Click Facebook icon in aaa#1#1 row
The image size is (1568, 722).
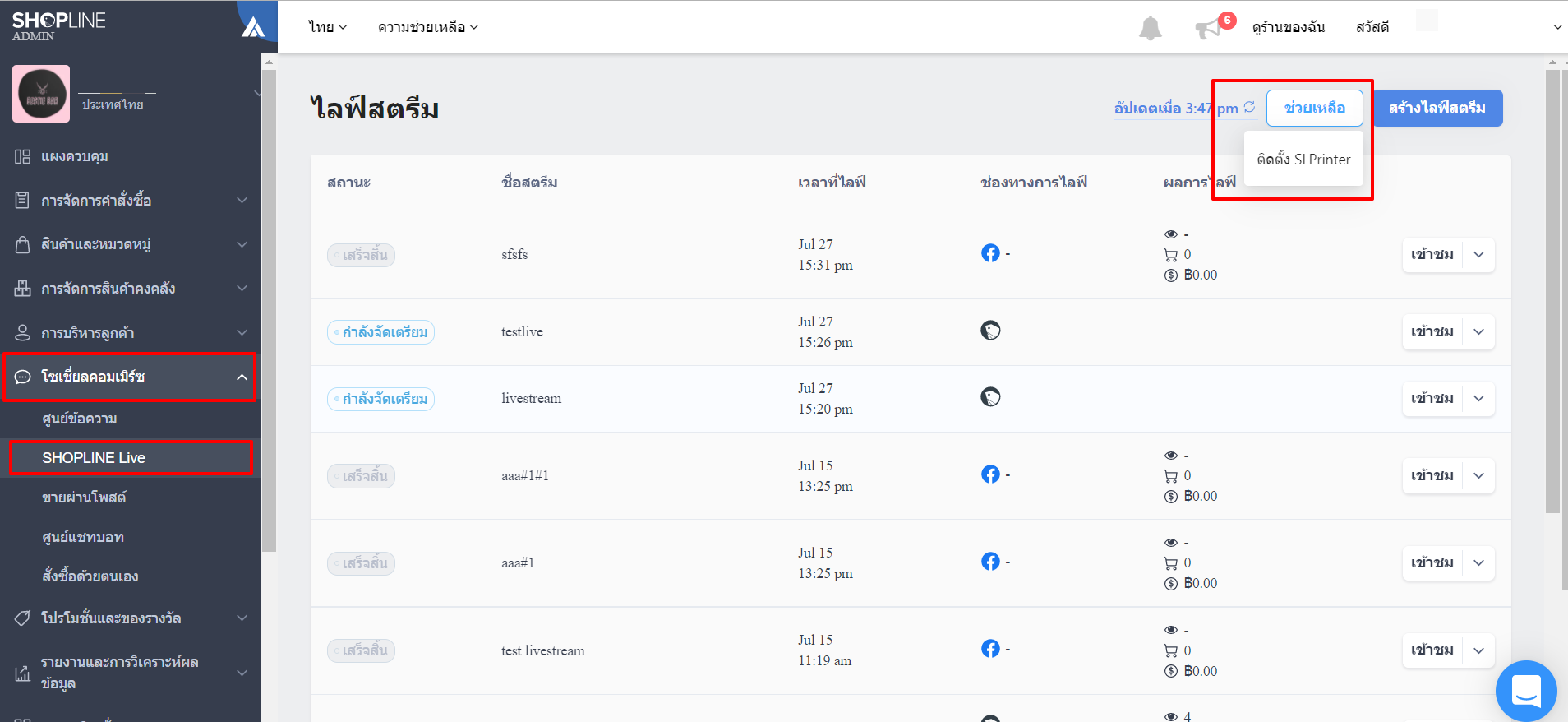point(990,474)
